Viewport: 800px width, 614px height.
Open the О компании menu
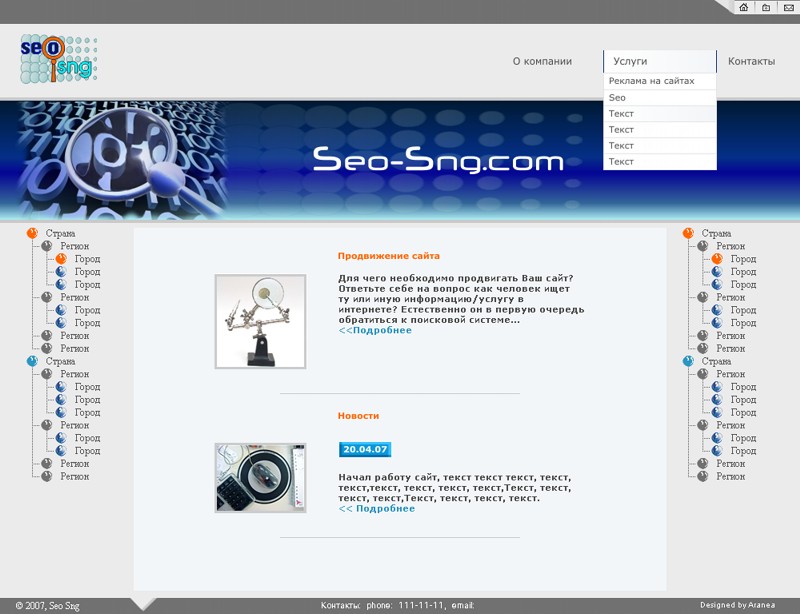[542, 61]
